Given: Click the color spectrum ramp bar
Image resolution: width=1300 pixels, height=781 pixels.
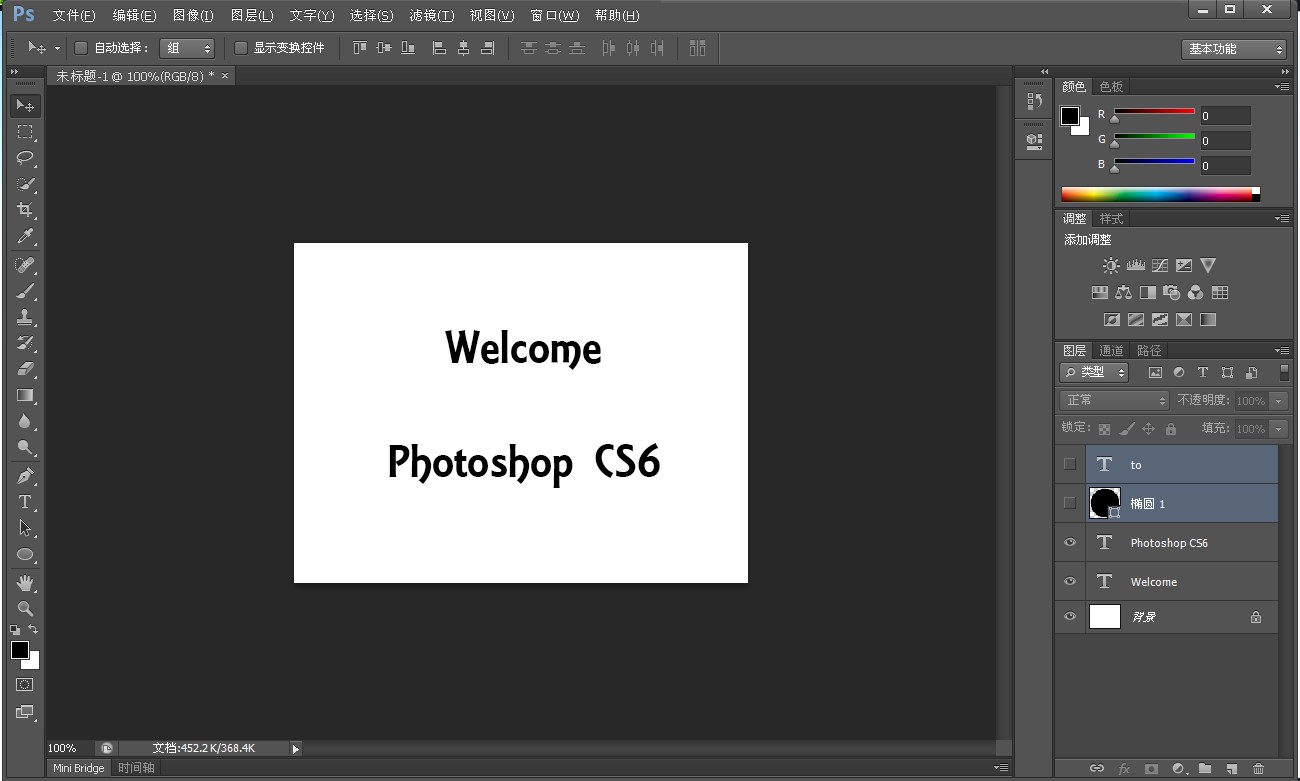Looking at the screenshot, I should 1160,194.
